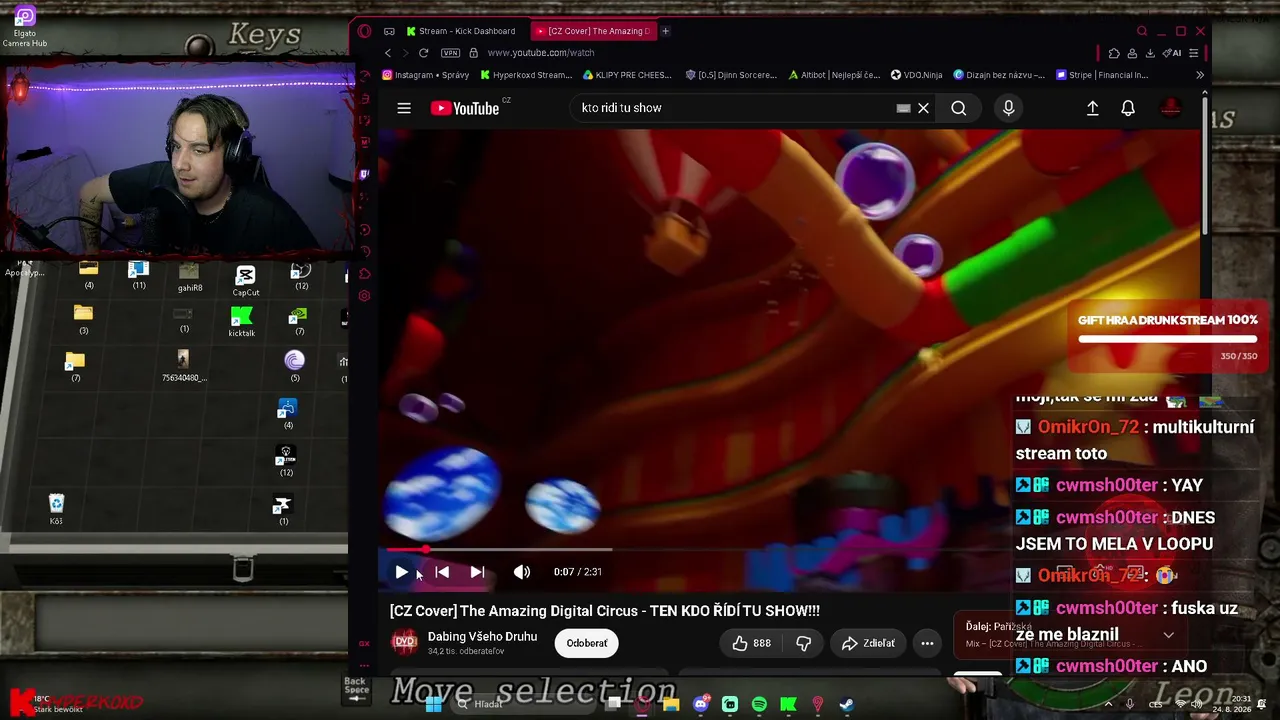Viewport: 1280px width, 720px height.
Task: Select the CZ Cover Amazing Digital Circus tab
Action: [594, 31]
